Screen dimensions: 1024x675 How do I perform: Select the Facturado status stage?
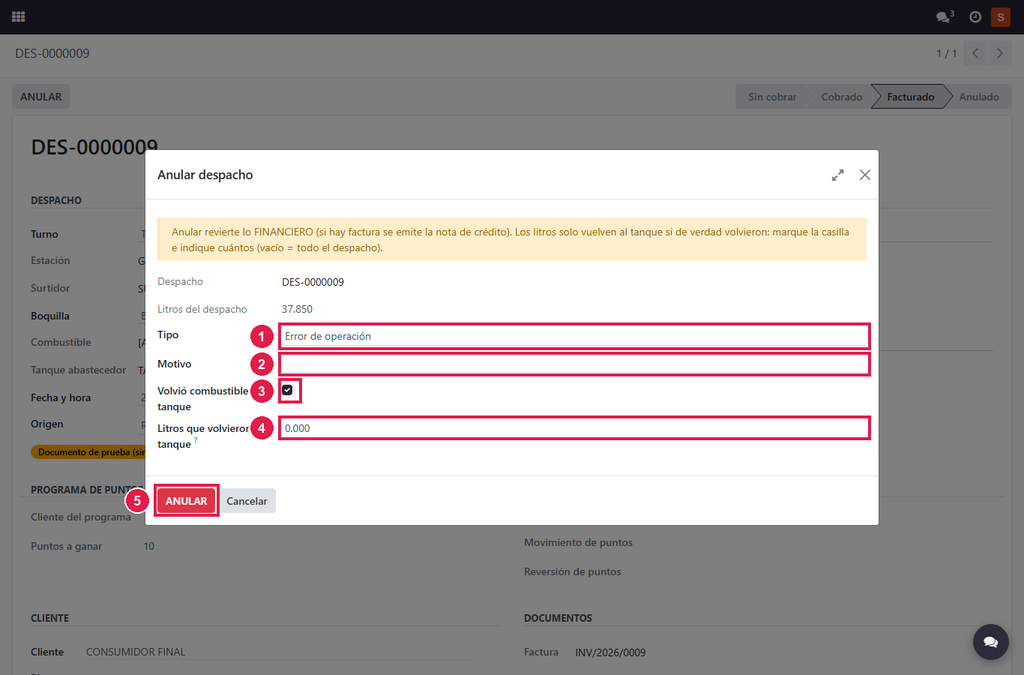coord(910,97)
